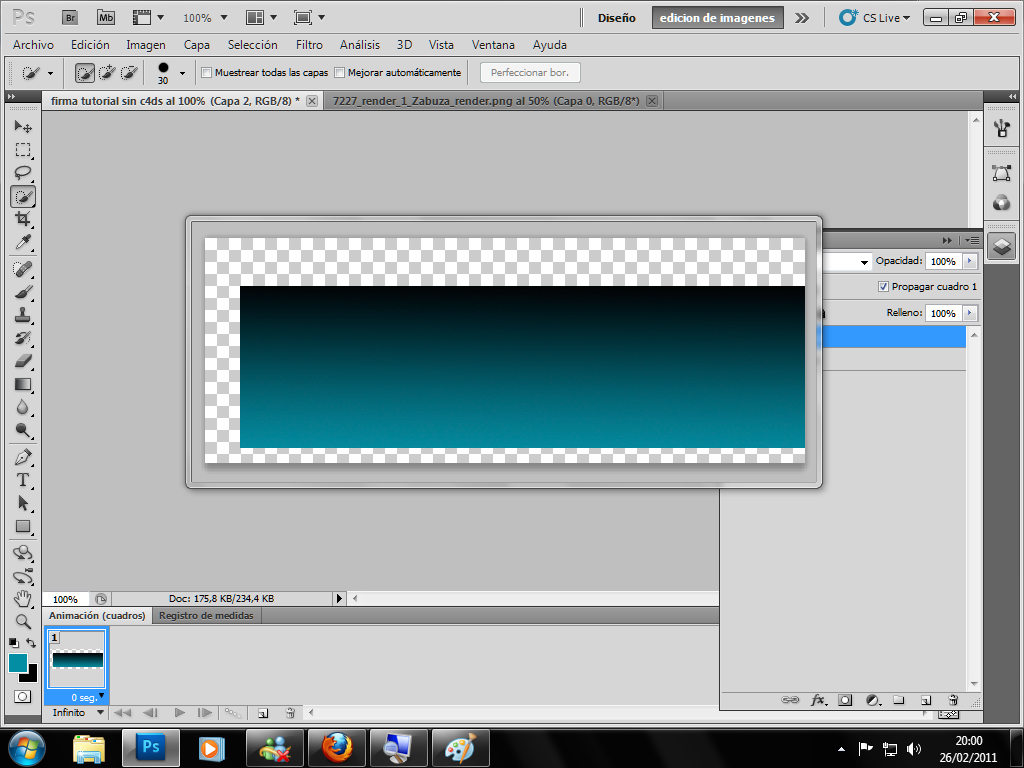Toggle Quick Mask mode
Image resolution: width=1024 pixels, height=768 pixels.
tap(22, 697)
